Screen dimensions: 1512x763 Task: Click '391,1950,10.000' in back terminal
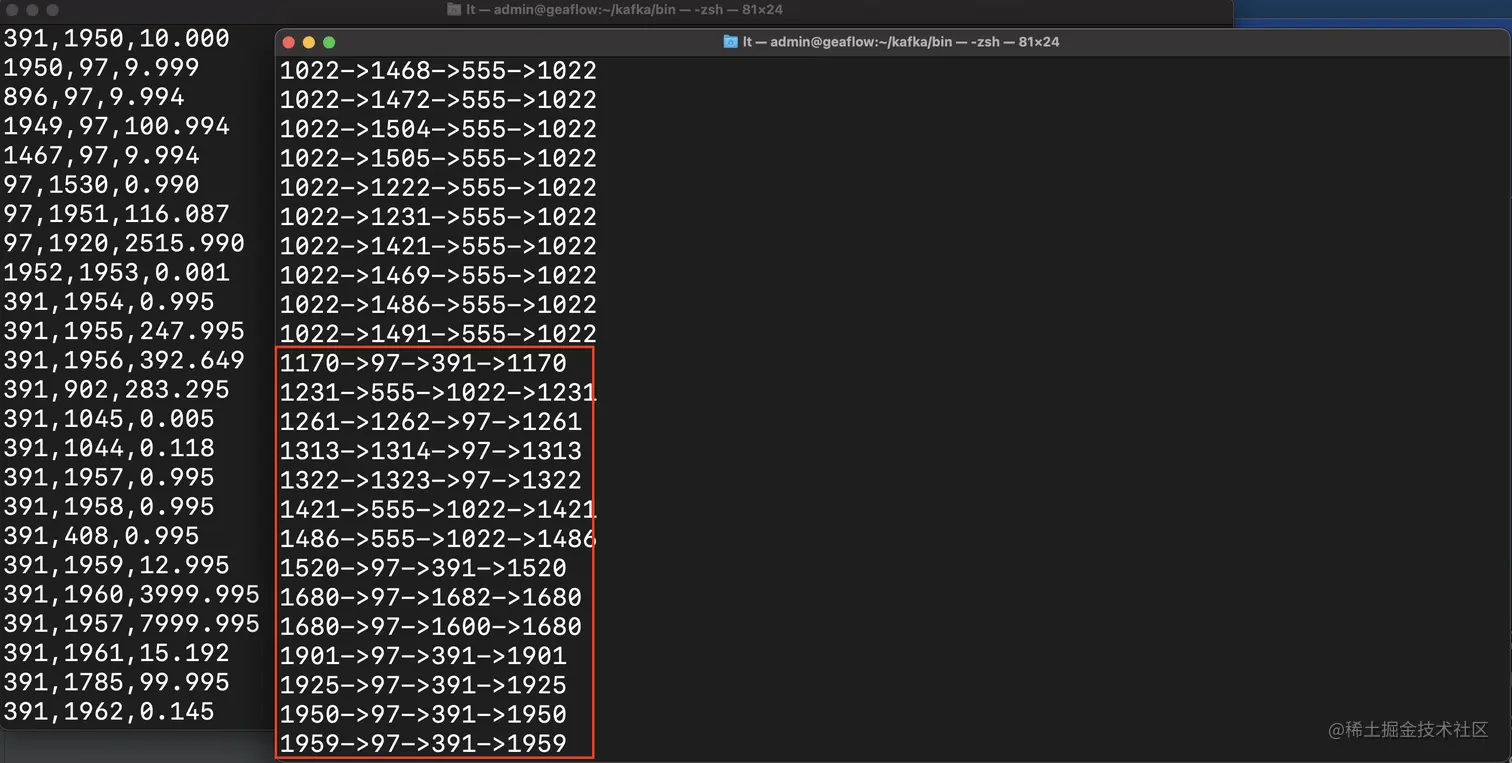click(116, 39)
